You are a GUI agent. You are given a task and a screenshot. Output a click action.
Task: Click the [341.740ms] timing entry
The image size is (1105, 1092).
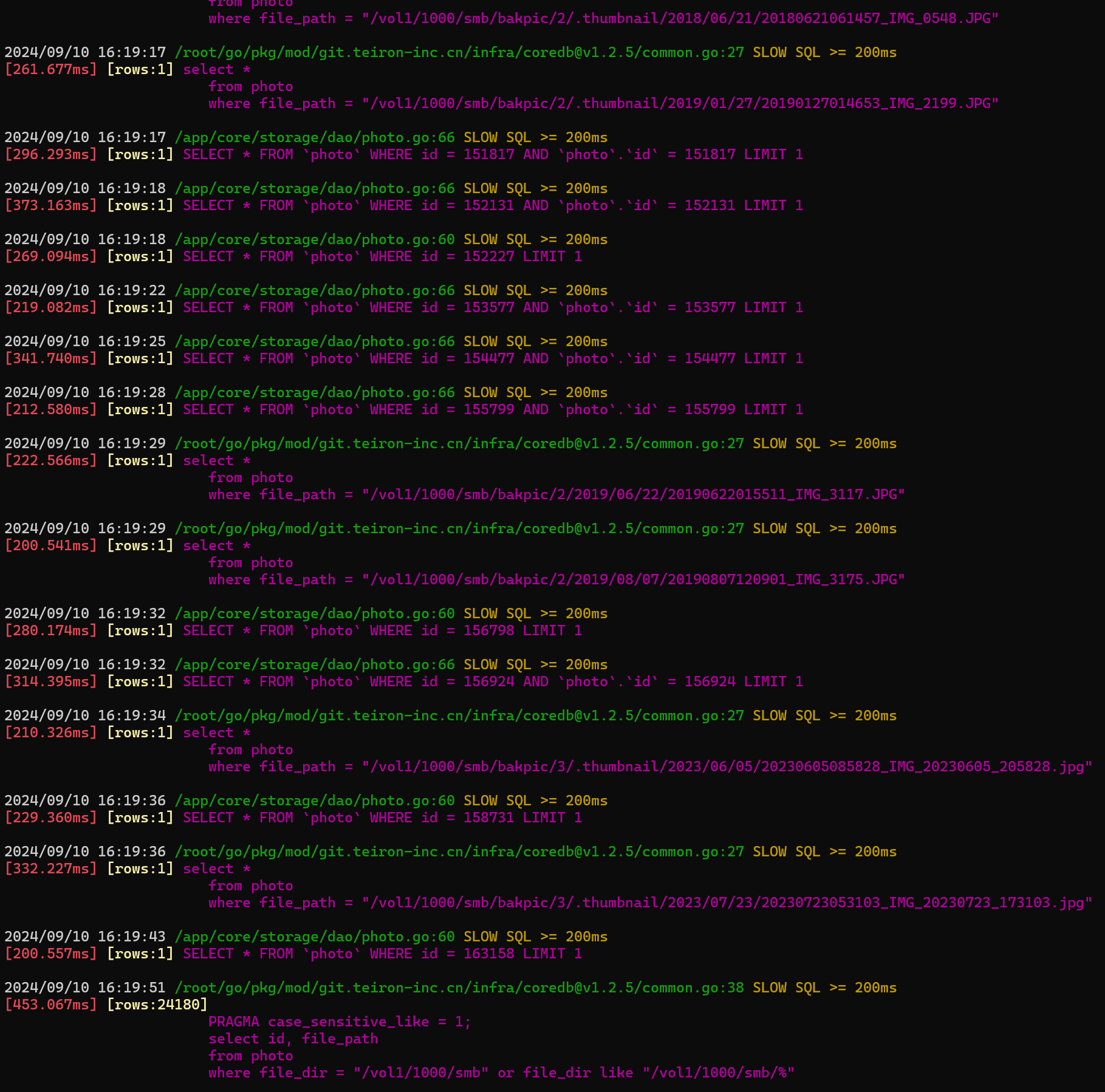click(x=50, y=358)
